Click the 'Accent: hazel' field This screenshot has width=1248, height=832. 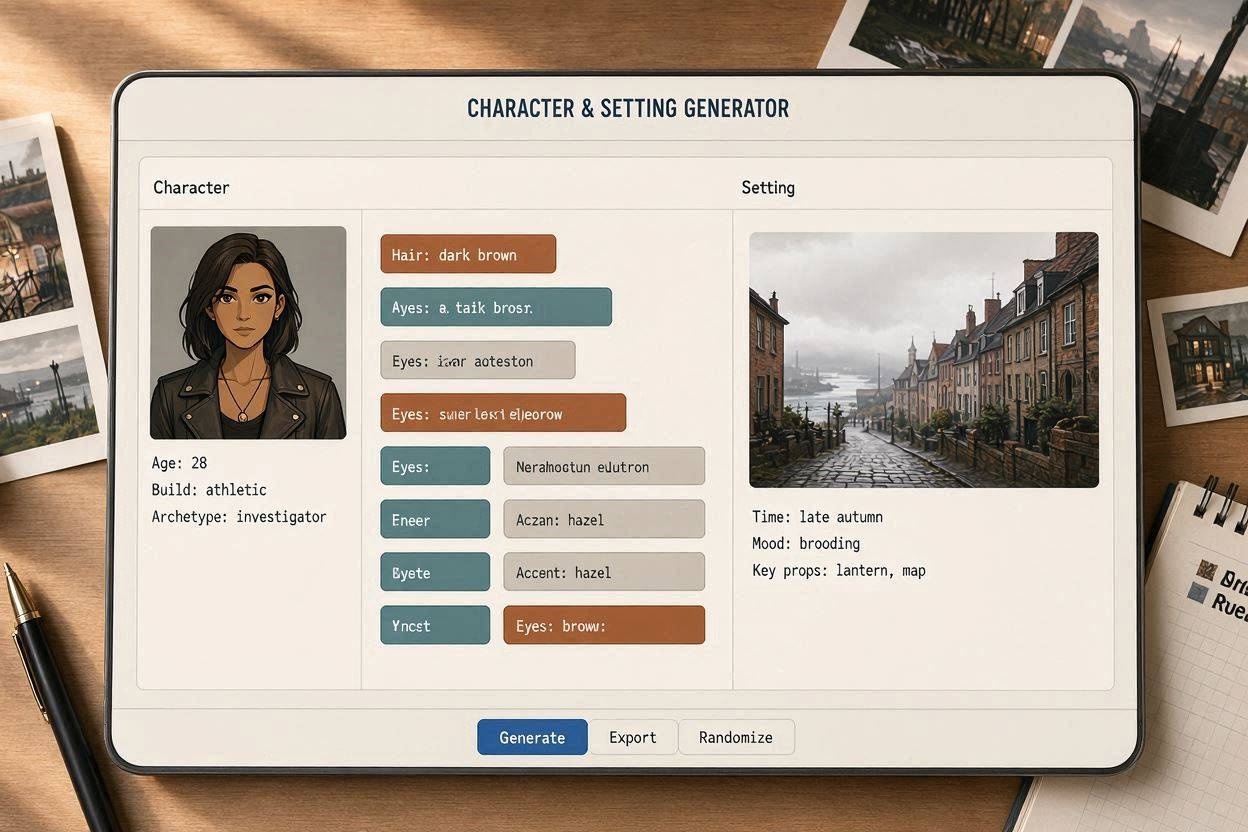tap(604, 572)
